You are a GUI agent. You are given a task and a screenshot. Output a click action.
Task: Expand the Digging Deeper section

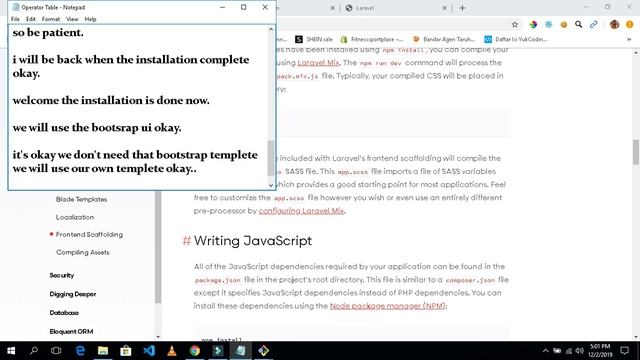[x=73, y=294]
